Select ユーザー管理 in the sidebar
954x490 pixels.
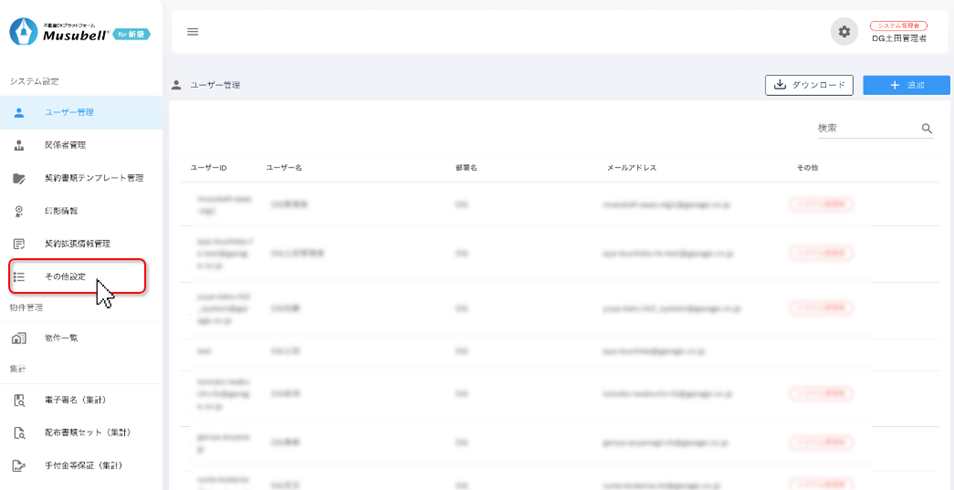coord(70,113)
